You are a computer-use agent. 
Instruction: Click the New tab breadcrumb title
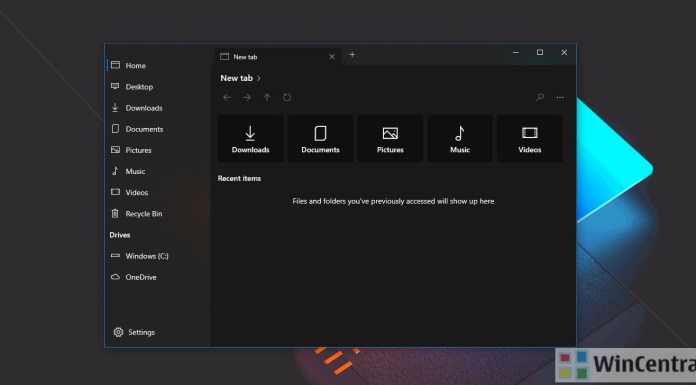coord(237,78)
